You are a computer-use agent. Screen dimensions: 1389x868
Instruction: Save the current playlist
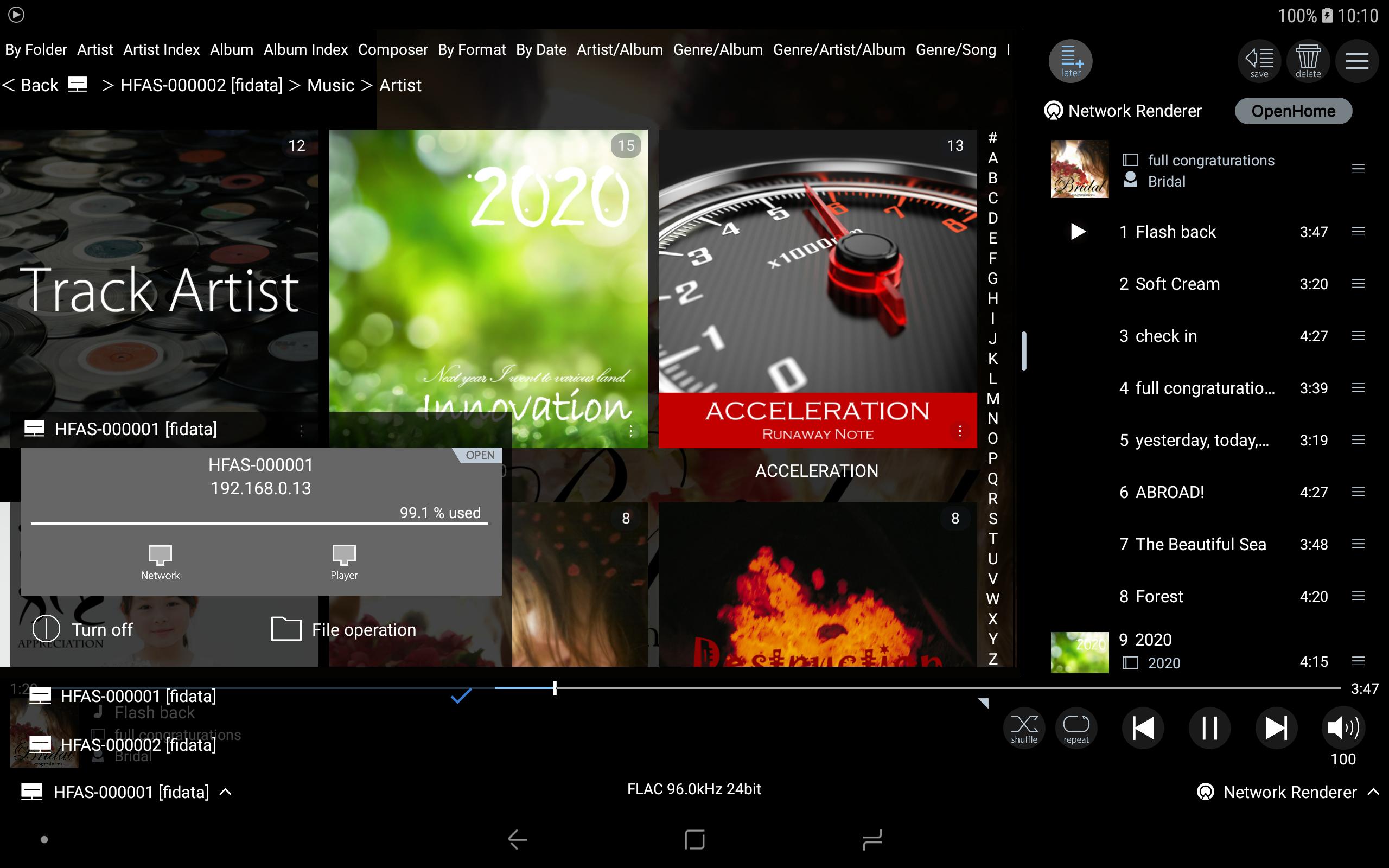1259,61
